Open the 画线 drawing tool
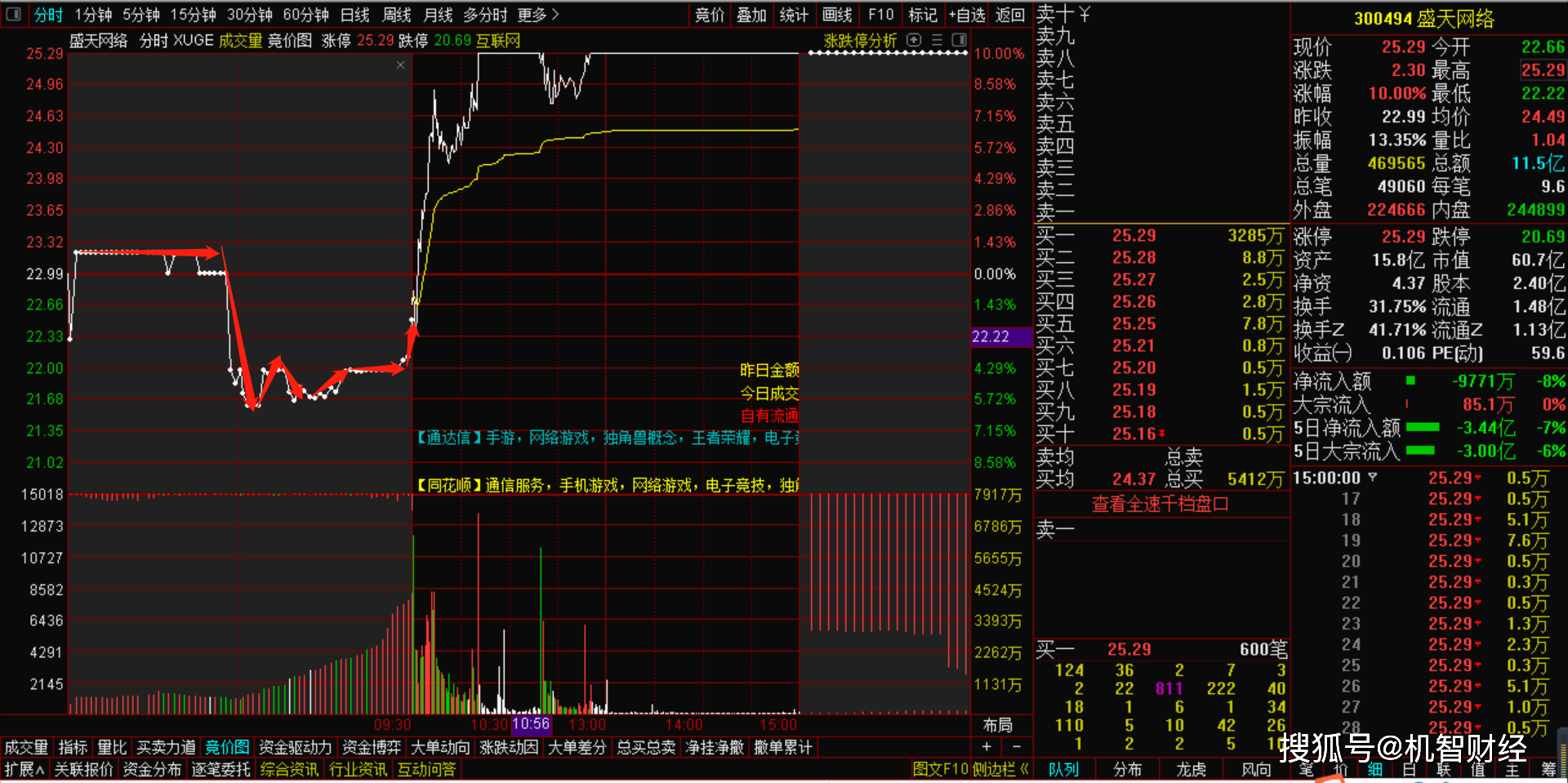Viewport: 1568px width, 783px height. point(837,15)
